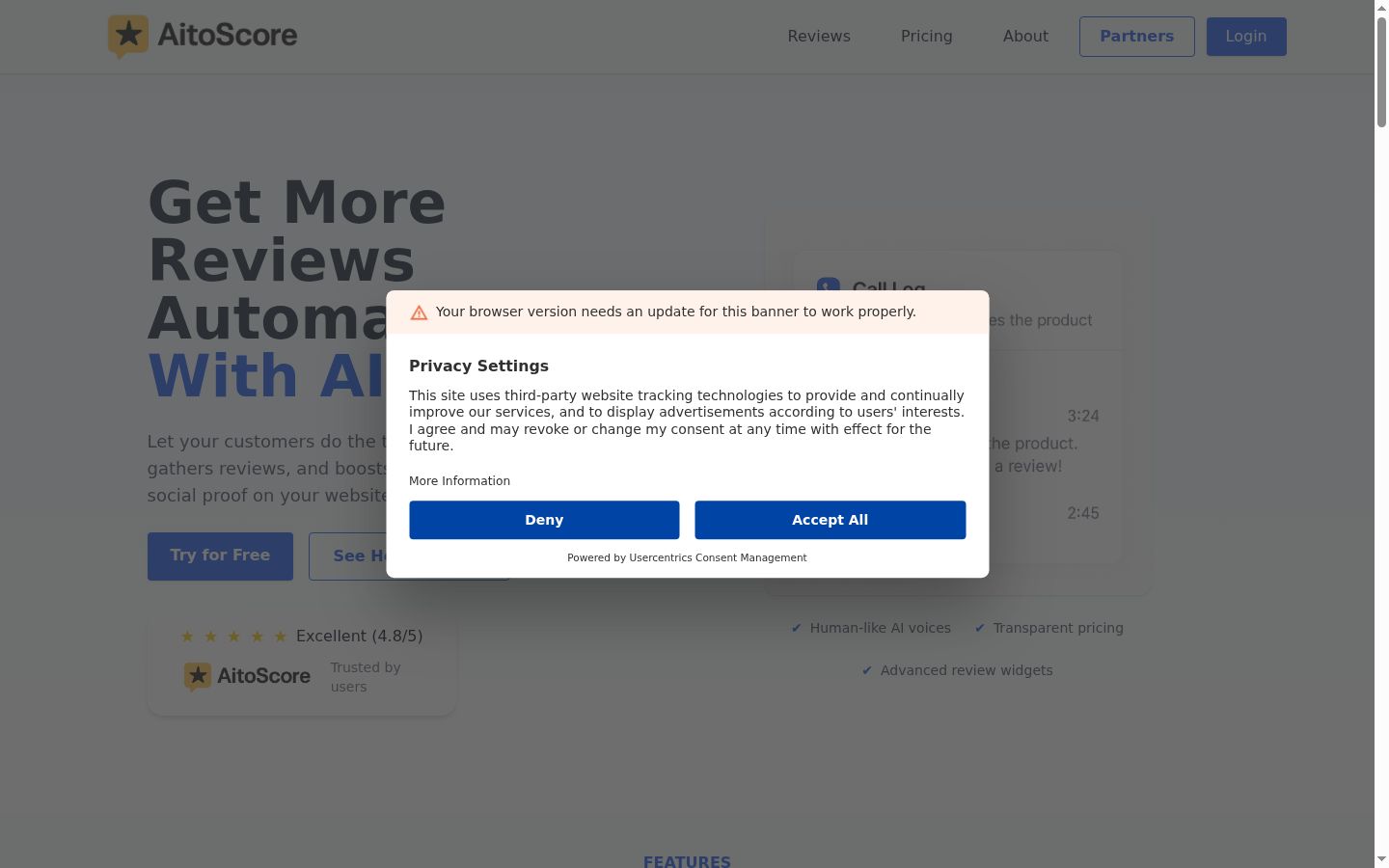
Task: Click the 3:24 call duration
Action: (1083, 417)
